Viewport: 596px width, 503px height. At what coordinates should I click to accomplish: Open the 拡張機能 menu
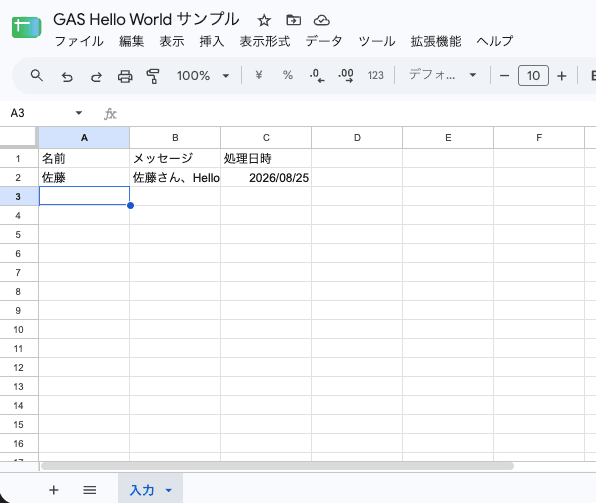[436, 41]
